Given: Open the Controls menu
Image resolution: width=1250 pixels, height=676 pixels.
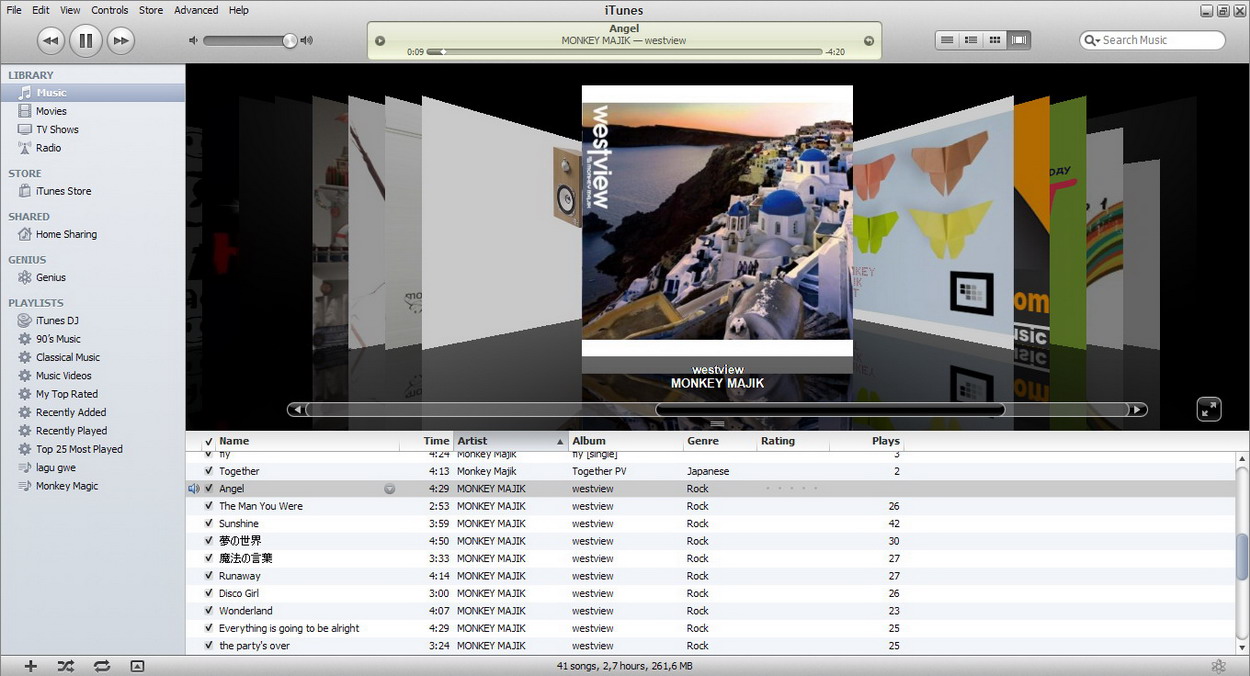Looking at the screenshot, I should 110,10.
